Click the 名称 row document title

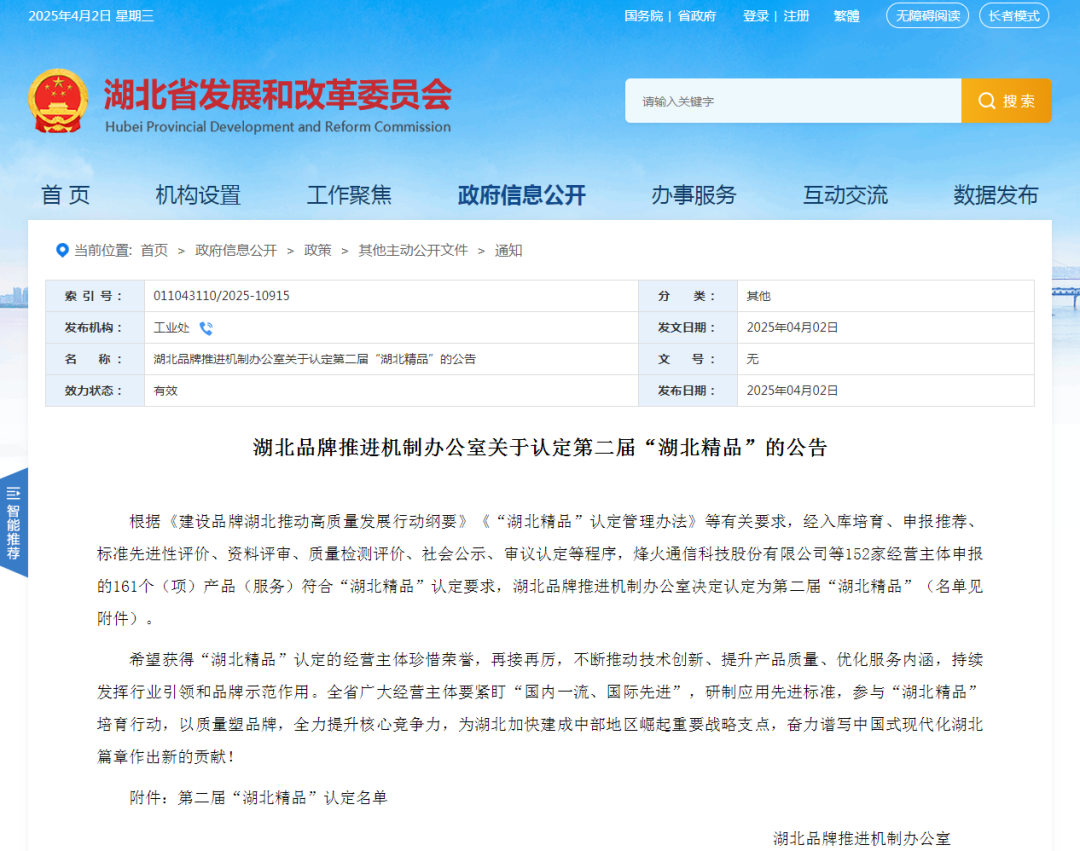(x=314, y=359)
